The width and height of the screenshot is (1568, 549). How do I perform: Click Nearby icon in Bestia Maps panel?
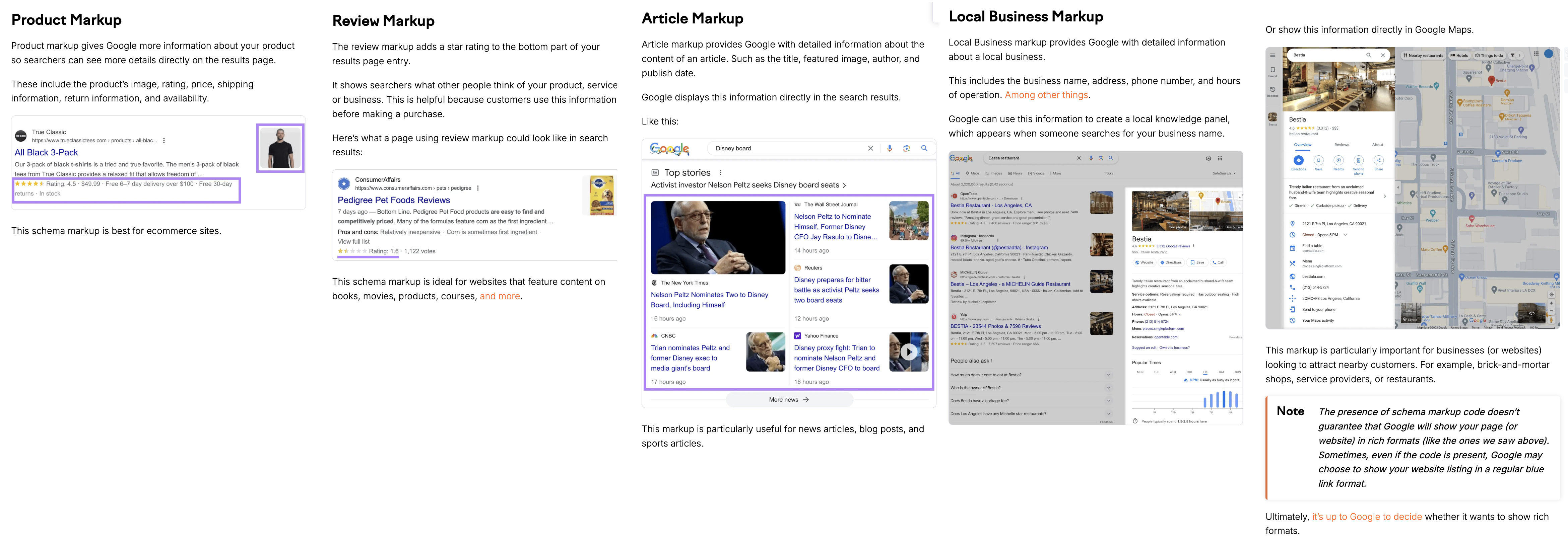pos(1338,160)
